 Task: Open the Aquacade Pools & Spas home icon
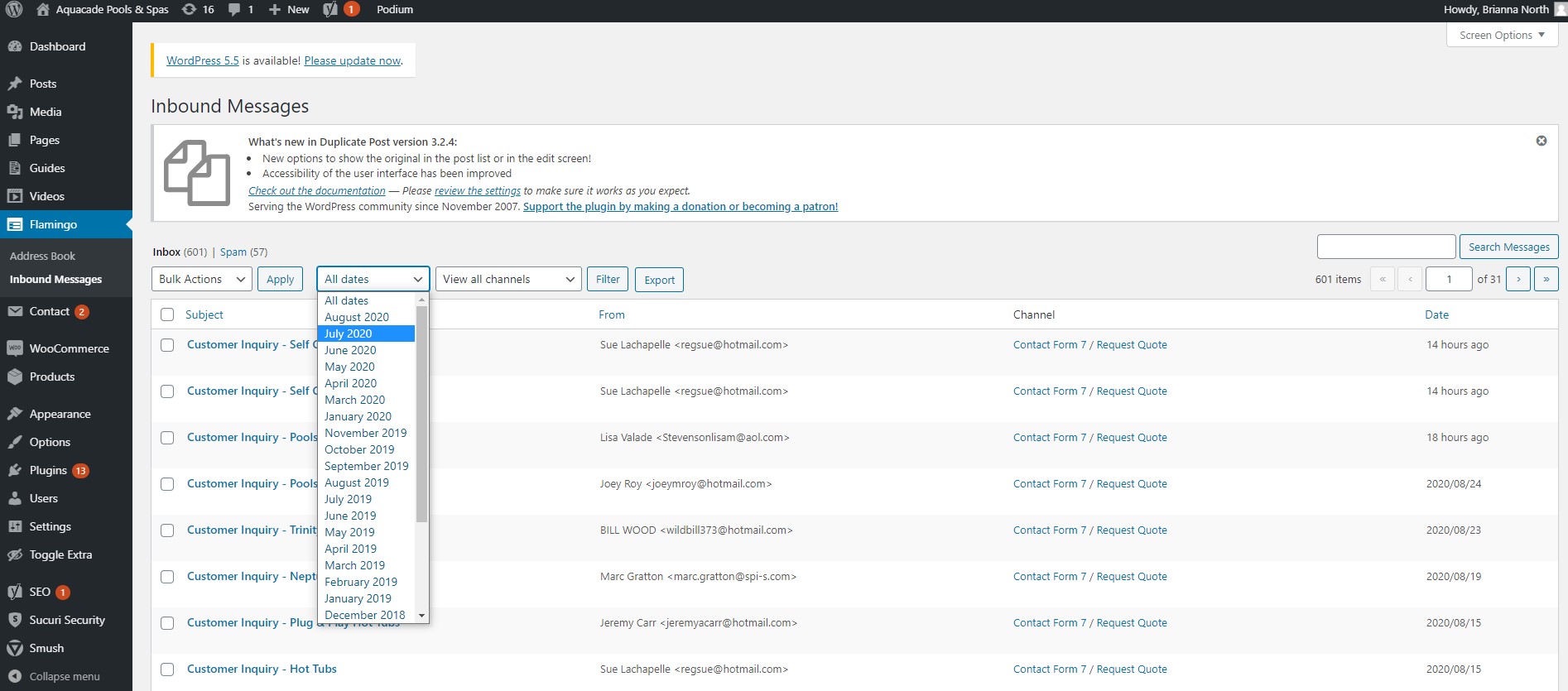(x=43, y=10)
